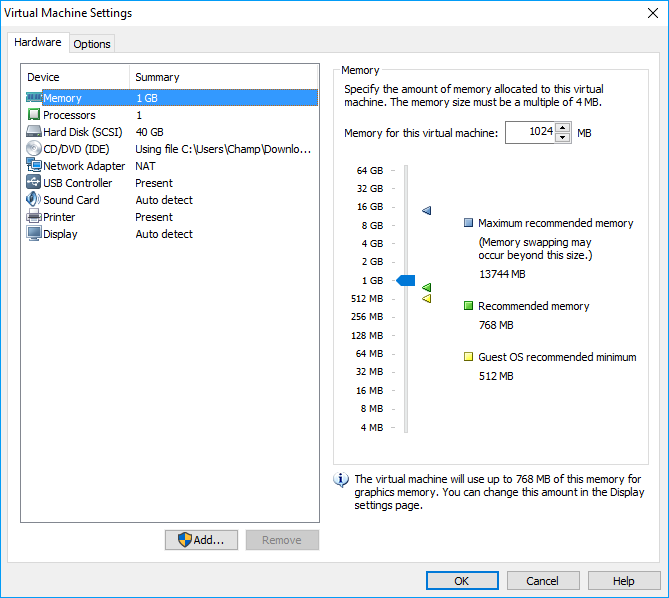Select the Sound Card device
669x598 pixels.
[x=172, y=200]
